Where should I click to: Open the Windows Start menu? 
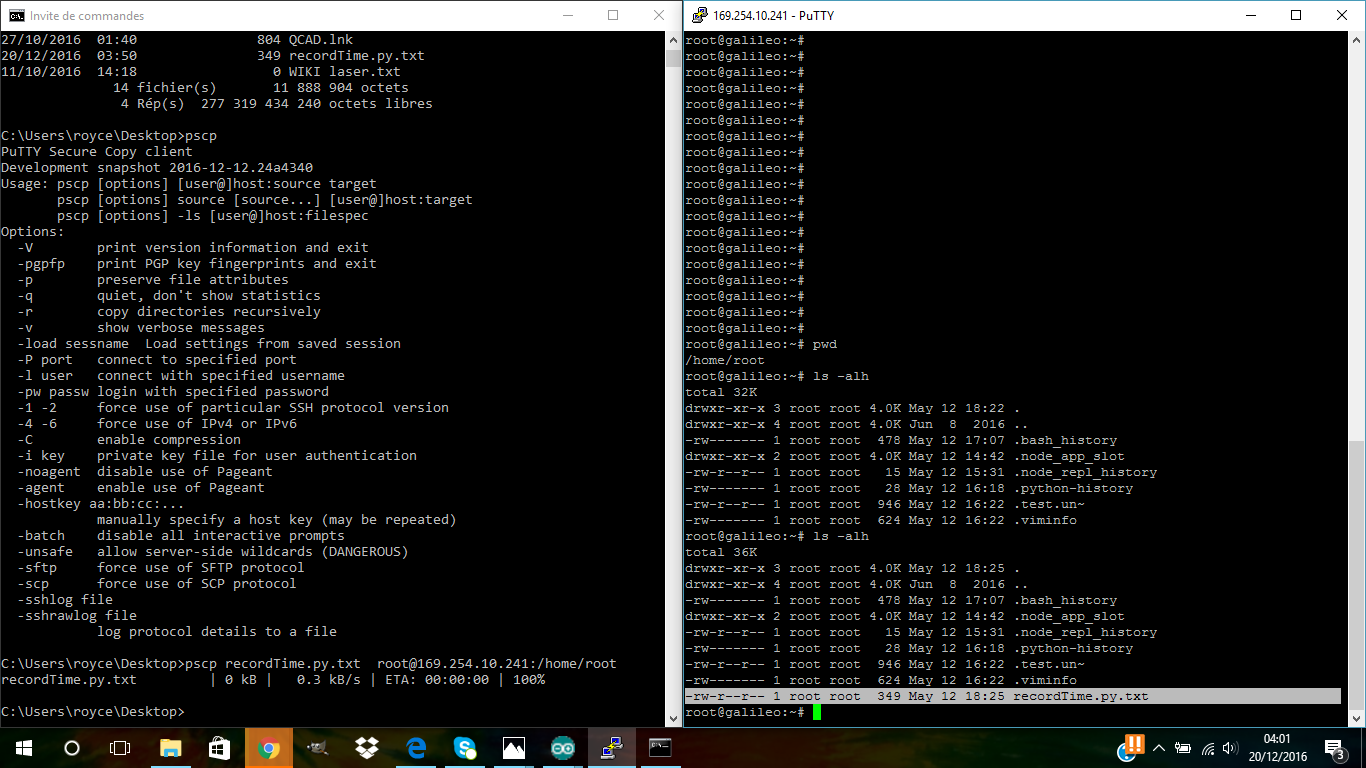tap(24, 748)
